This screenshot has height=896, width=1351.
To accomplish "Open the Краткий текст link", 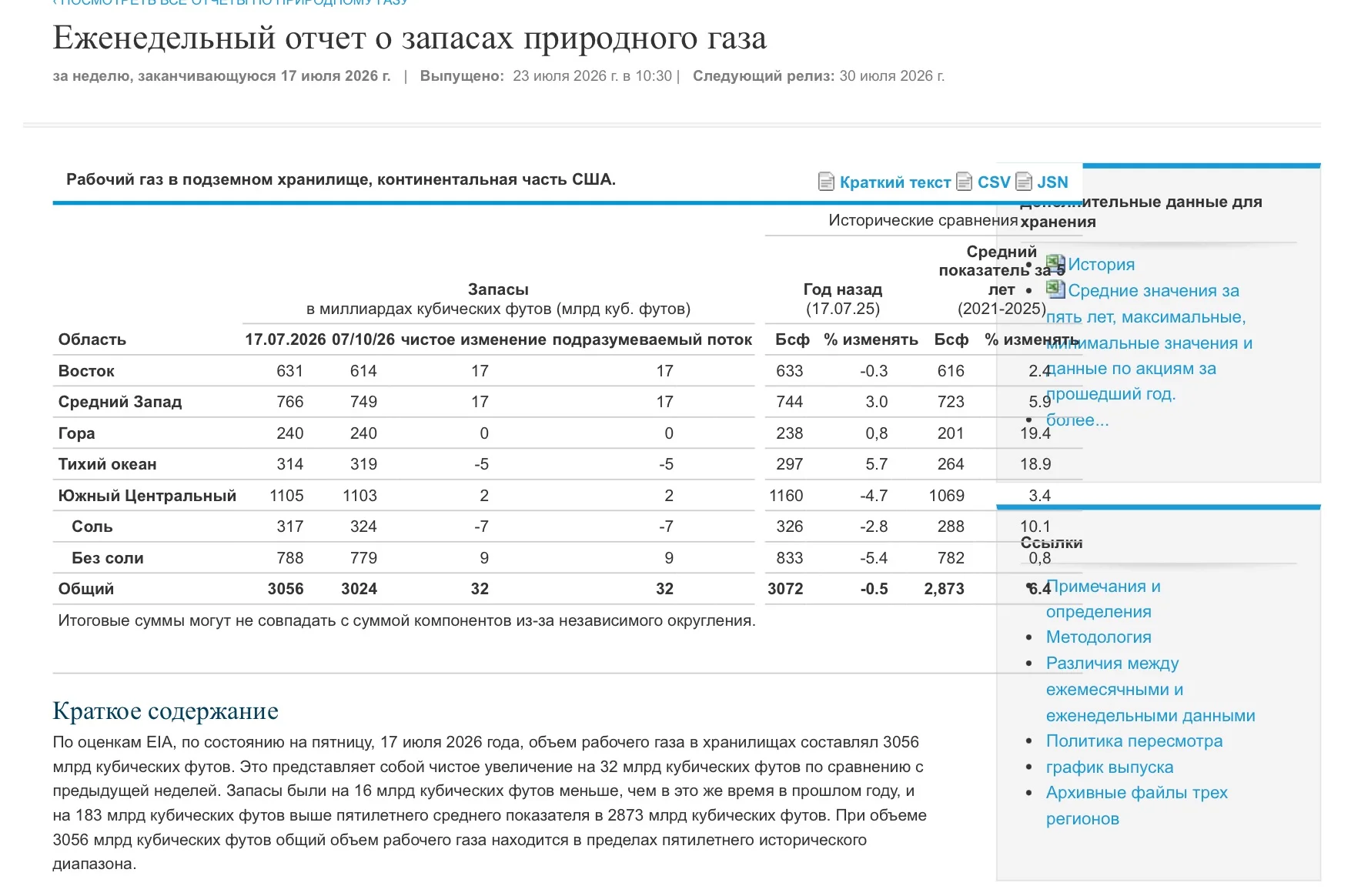I will [x=895, y=182].
